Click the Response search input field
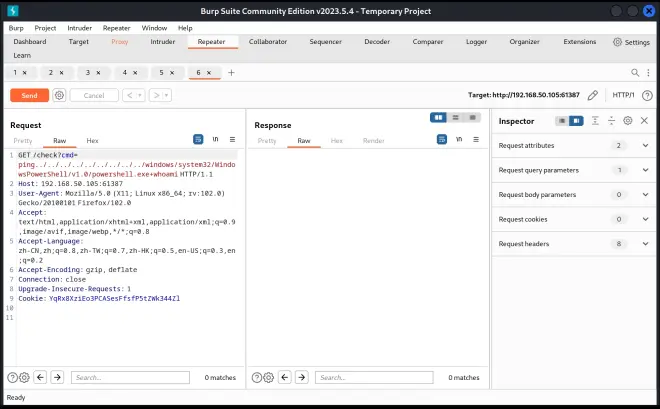 374,377
